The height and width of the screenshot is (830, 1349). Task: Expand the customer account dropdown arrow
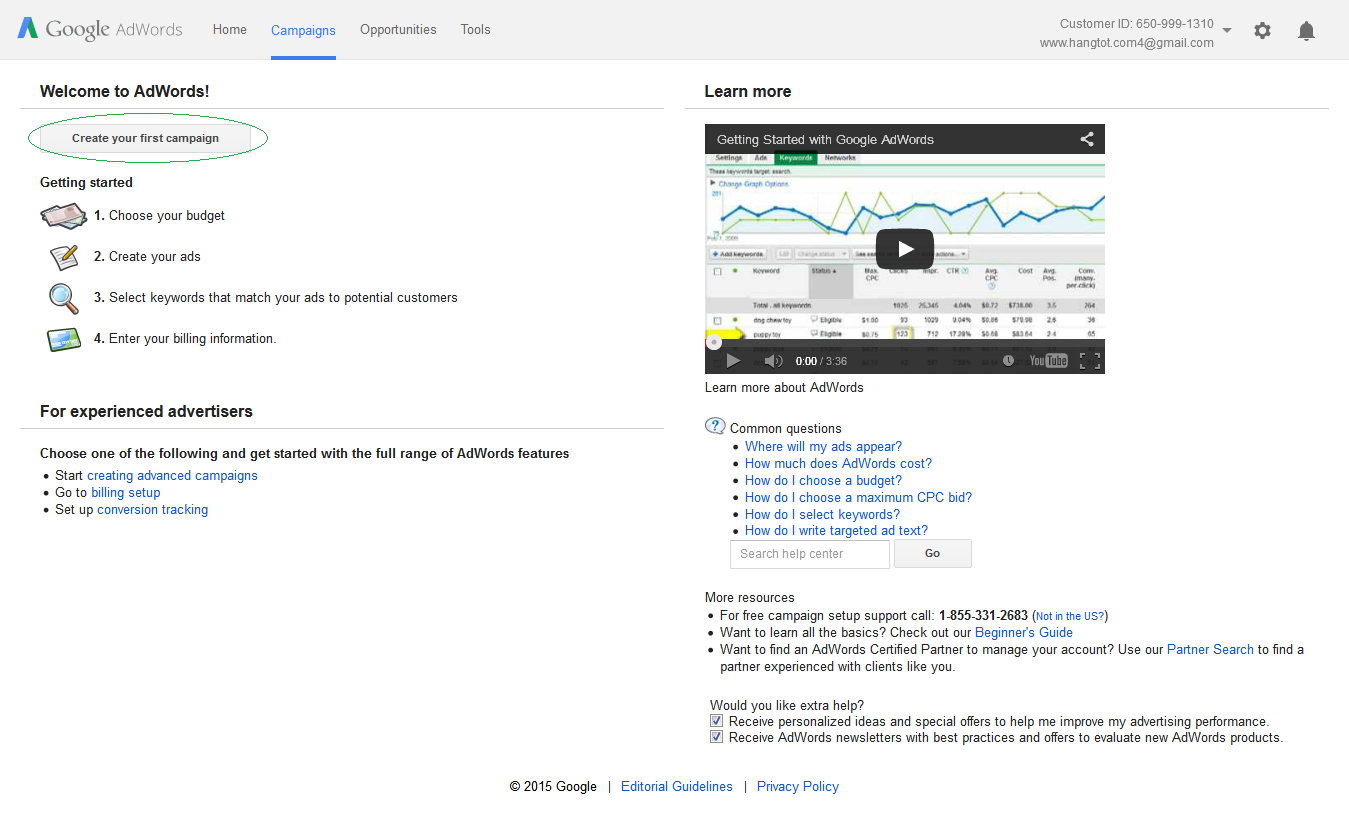pyautogui.click(x=1227, y=30)
